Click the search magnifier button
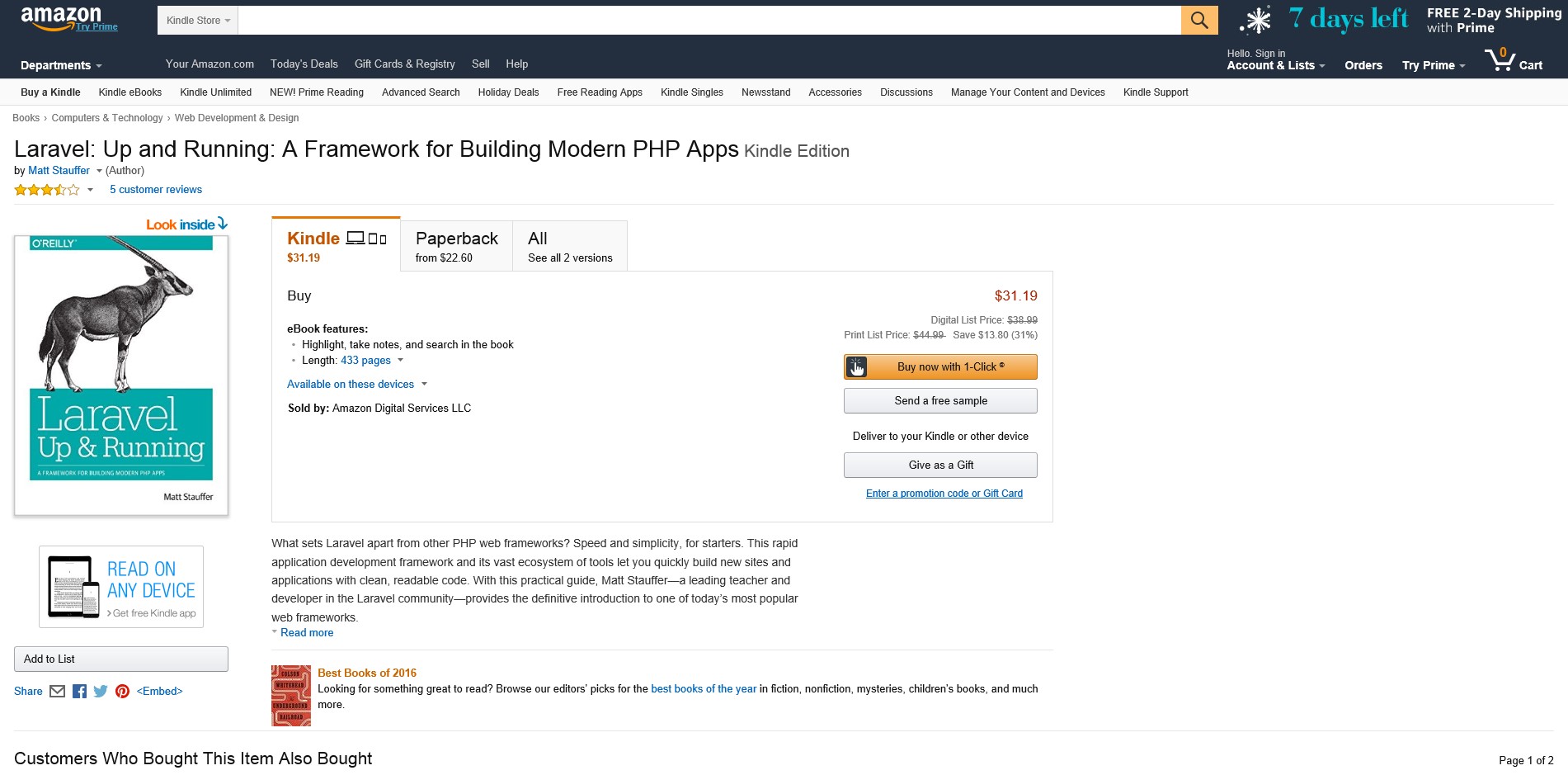The image size is (1568, 775). (x=1198, y=21)
